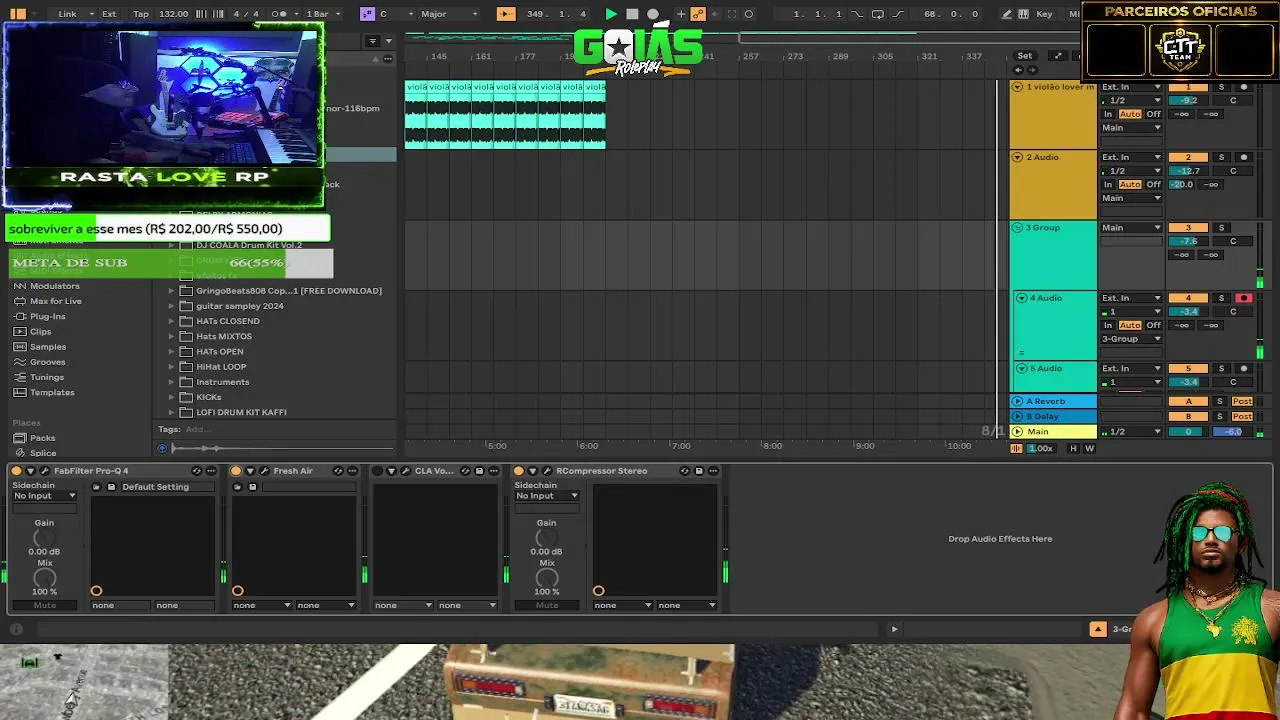Image resolution: width=1280 pixels, height=720 pixels.
Task: Click the Link button
Action: 67,14
